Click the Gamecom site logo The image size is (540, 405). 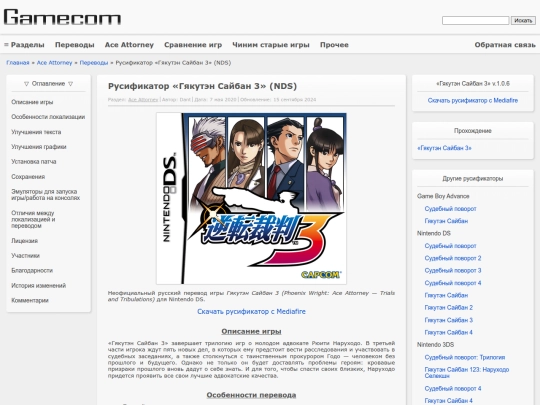[62, 17]
